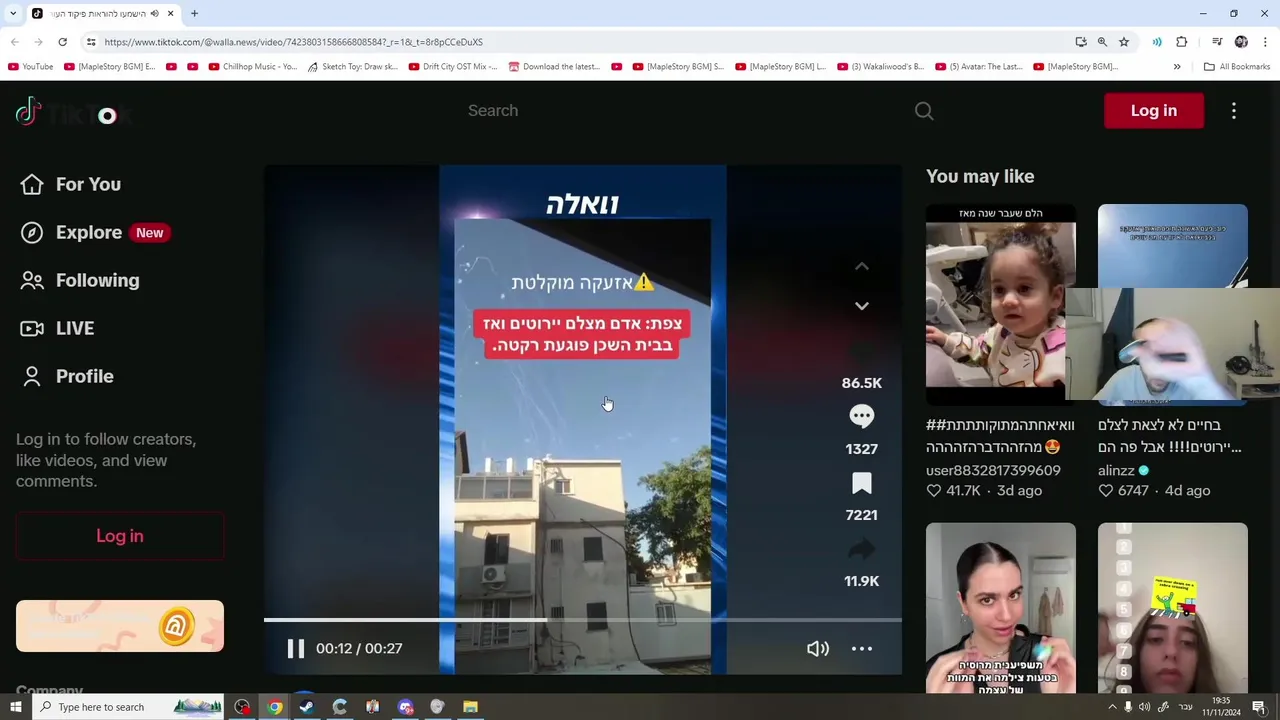Image resolution: width=1280 pixels, height=720 pixels.
Task: Open comments with the speech-bubble icon
Action: coord(861,415)
